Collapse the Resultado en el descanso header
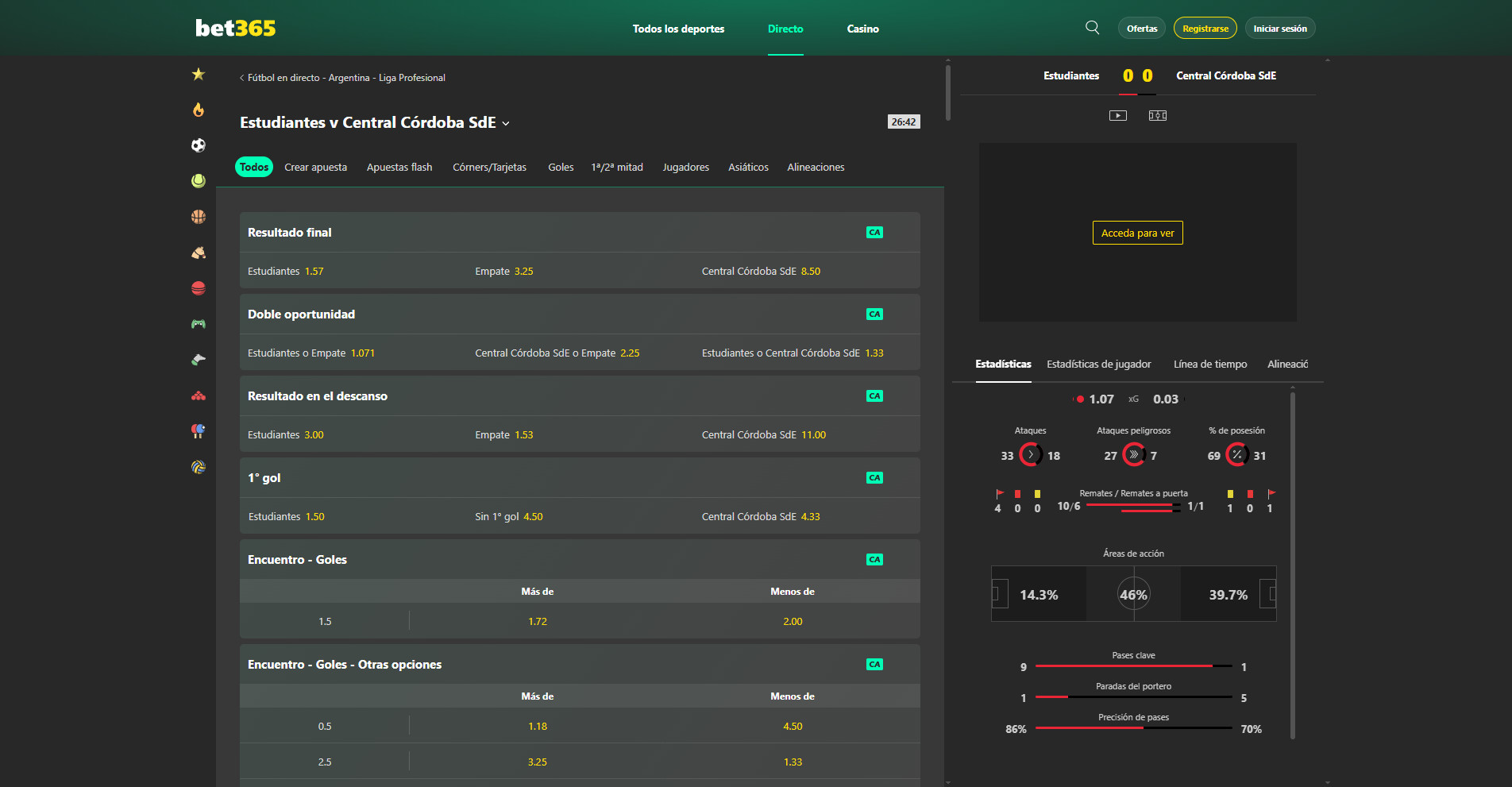This screenshot has width=1512, height=787. 580,396
